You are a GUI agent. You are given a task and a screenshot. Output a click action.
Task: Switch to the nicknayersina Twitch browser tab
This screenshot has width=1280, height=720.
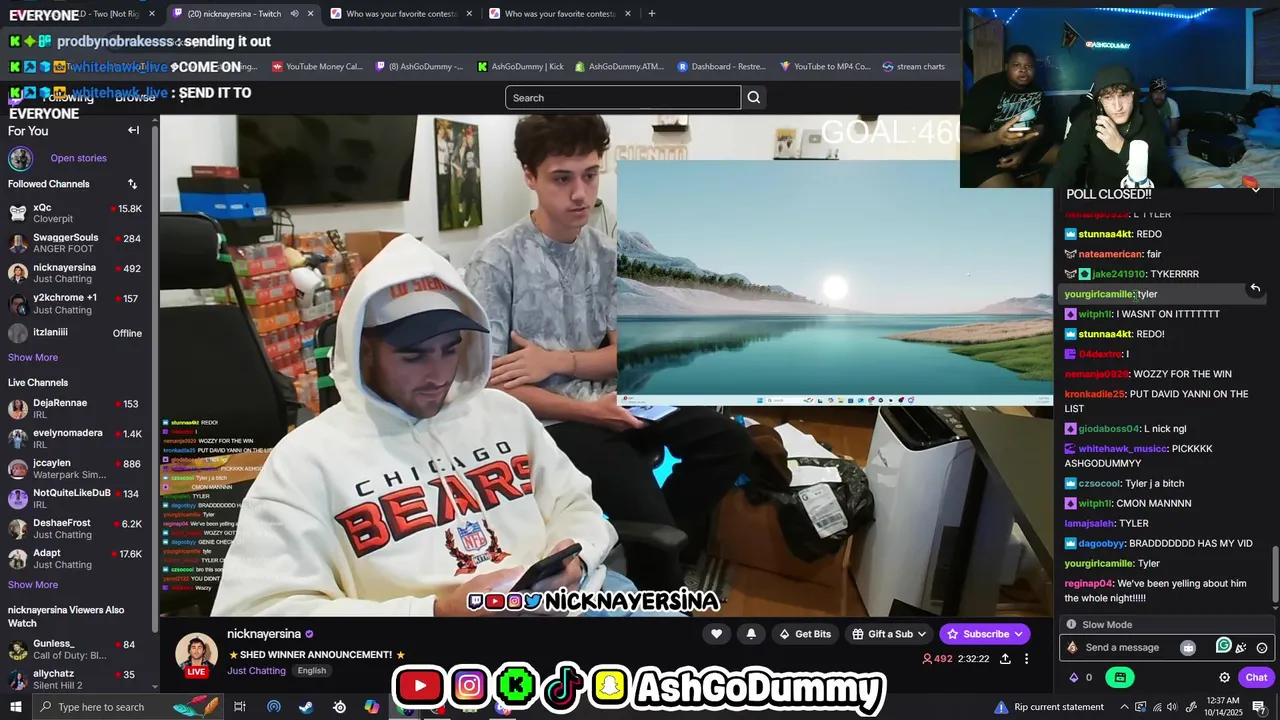point(242,14)
